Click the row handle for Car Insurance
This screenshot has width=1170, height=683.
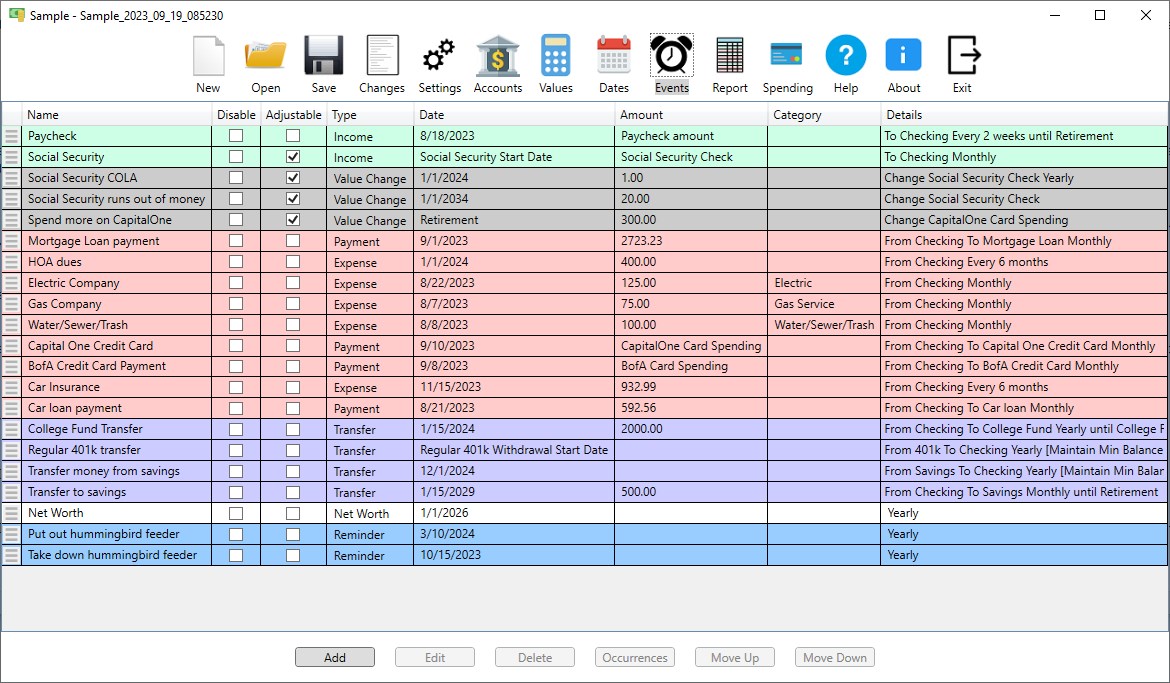(11, 387)
